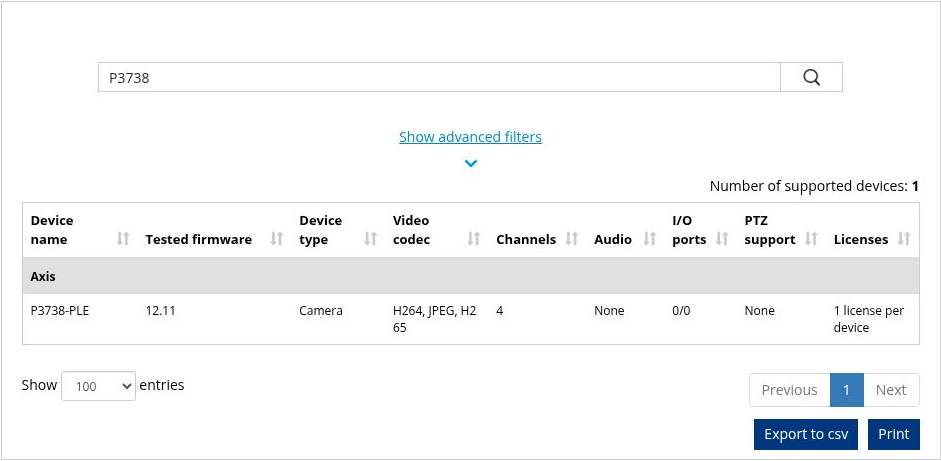Select page 1 in pagination
Screen dimensions: 941x461
pos(846,390)
